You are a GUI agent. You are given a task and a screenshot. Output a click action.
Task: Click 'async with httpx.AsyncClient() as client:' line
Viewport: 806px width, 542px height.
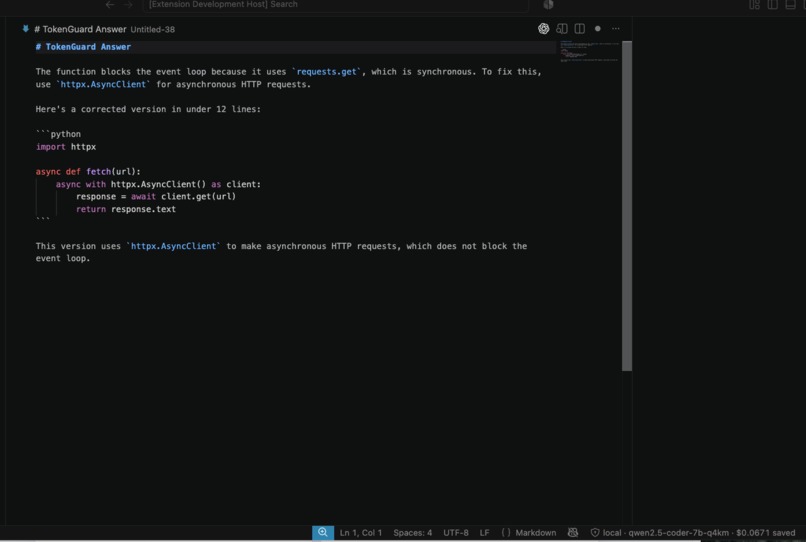(x=158, y=184)
